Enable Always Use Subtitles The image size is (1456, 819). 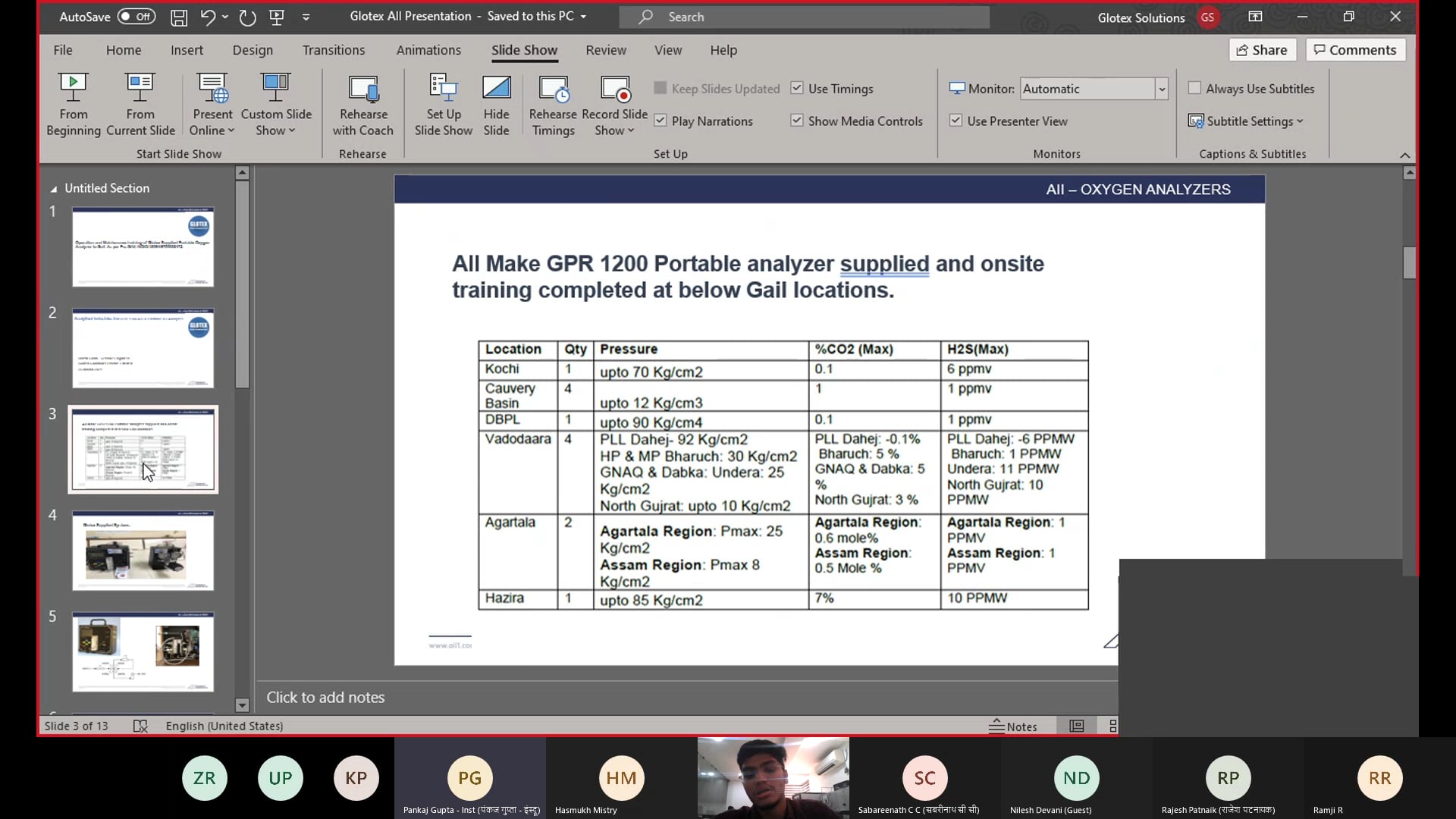tap(1195, 88)
